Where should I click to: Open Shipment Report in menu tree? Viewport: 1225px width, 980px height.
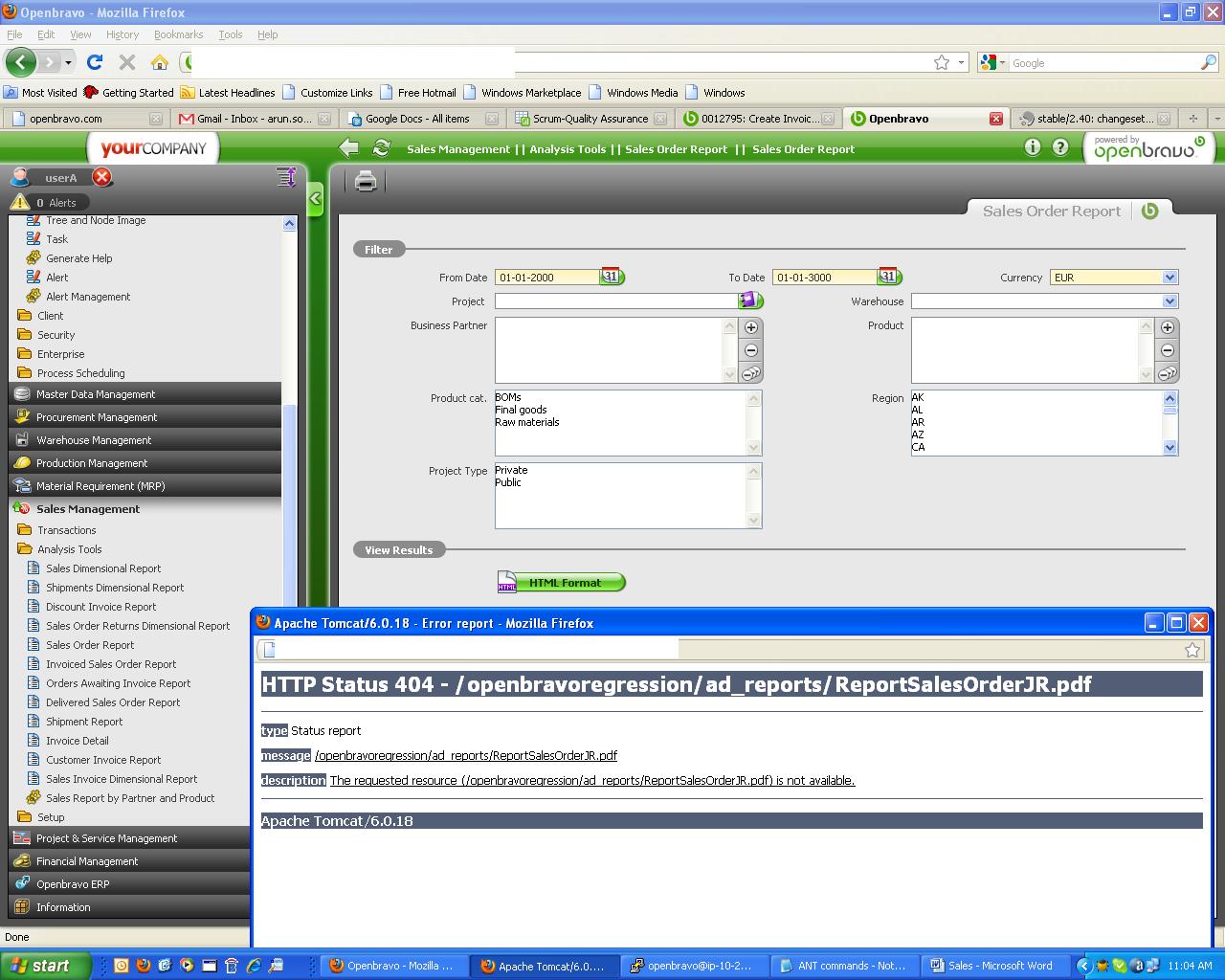pyautogui.click(x=84, y=722)
